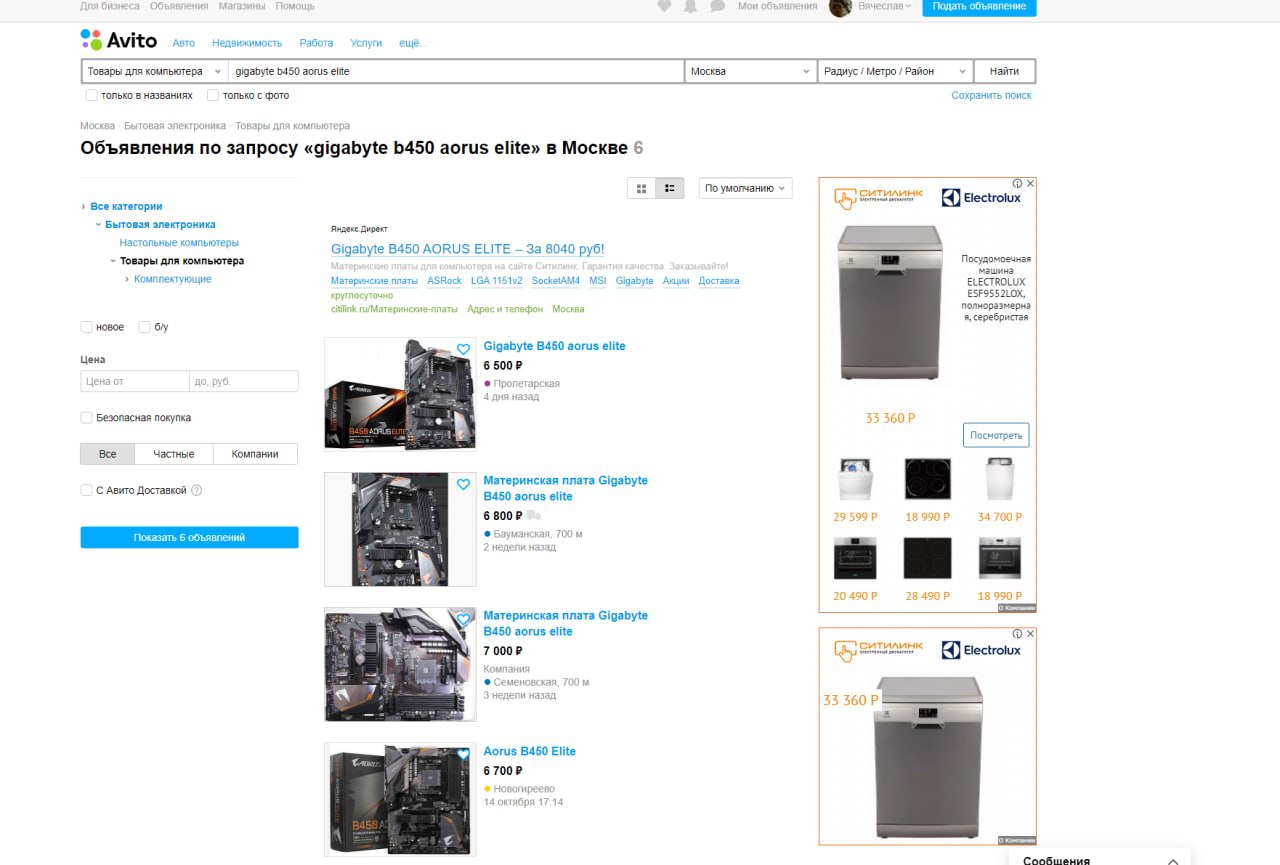Image resolution: width=1280 pixels, height=865 pixels.
Task: Open the Avito logo home page
Action: click(118, 40)
